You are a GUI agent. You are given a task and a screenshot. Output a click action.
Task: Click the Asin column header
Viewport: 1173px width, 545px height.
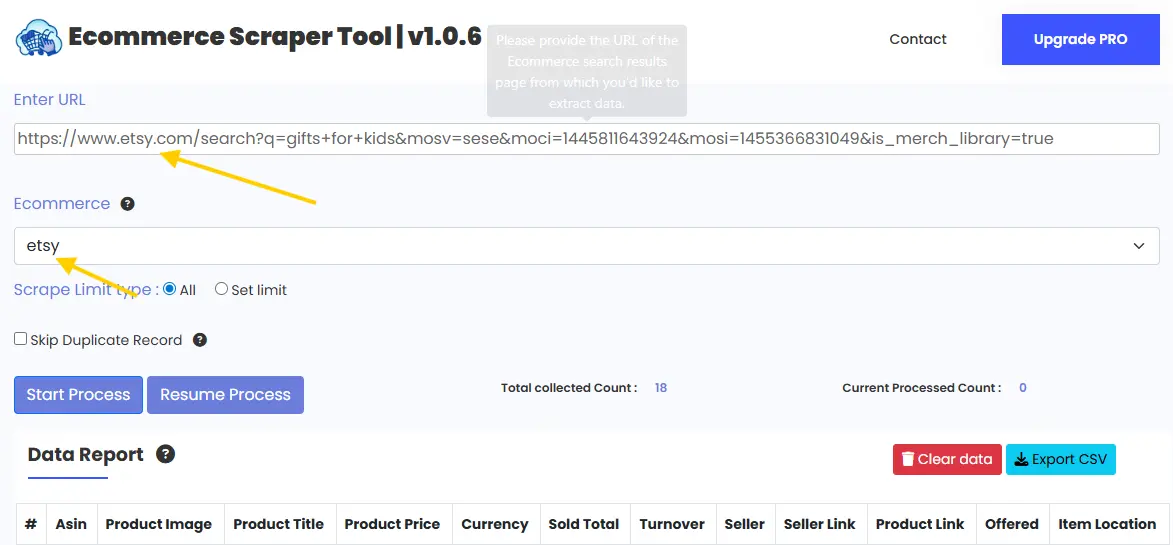click(71, 524)
